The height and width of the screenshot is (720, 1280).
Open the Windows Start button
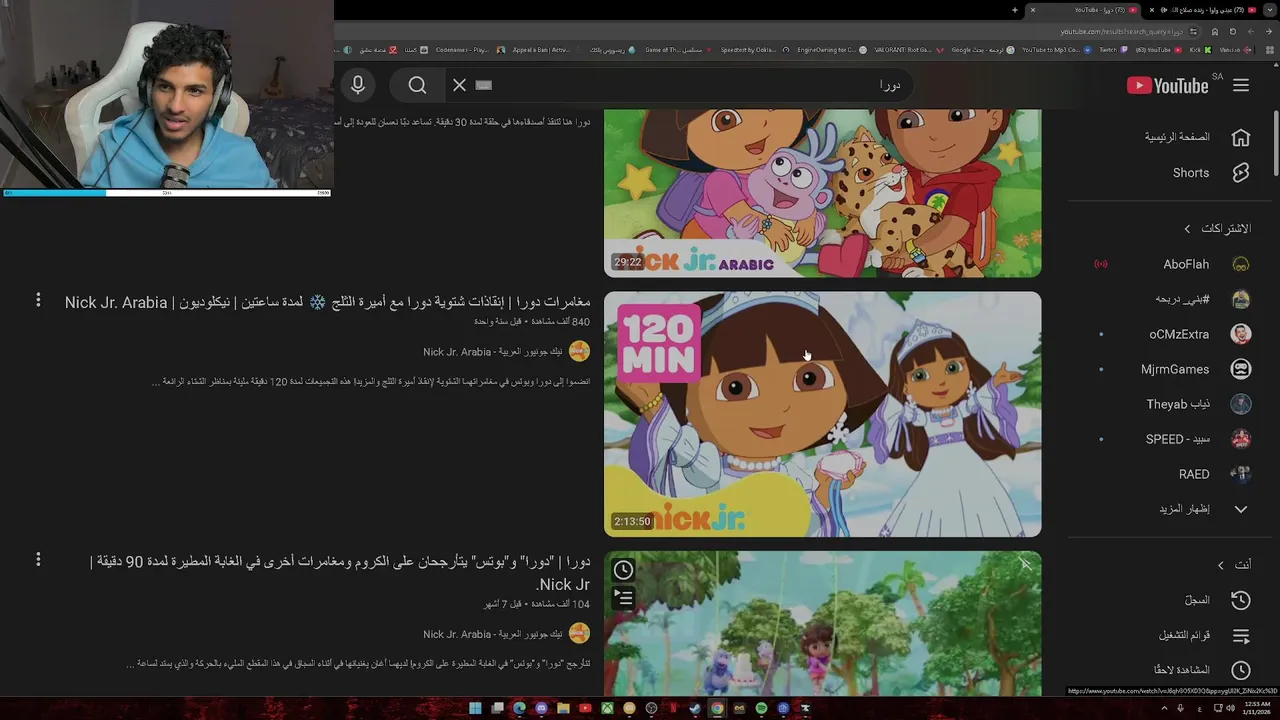(475, 708)
